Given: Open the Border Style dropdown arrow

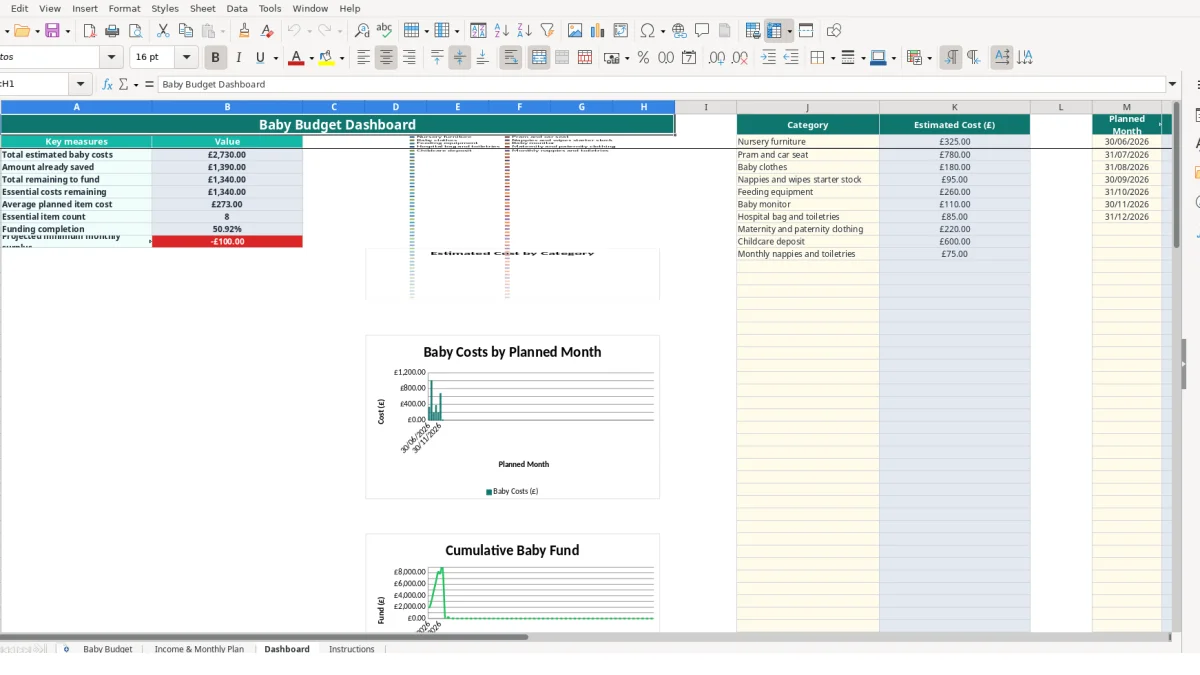Looking at the screenshot, I should point(863,58).
